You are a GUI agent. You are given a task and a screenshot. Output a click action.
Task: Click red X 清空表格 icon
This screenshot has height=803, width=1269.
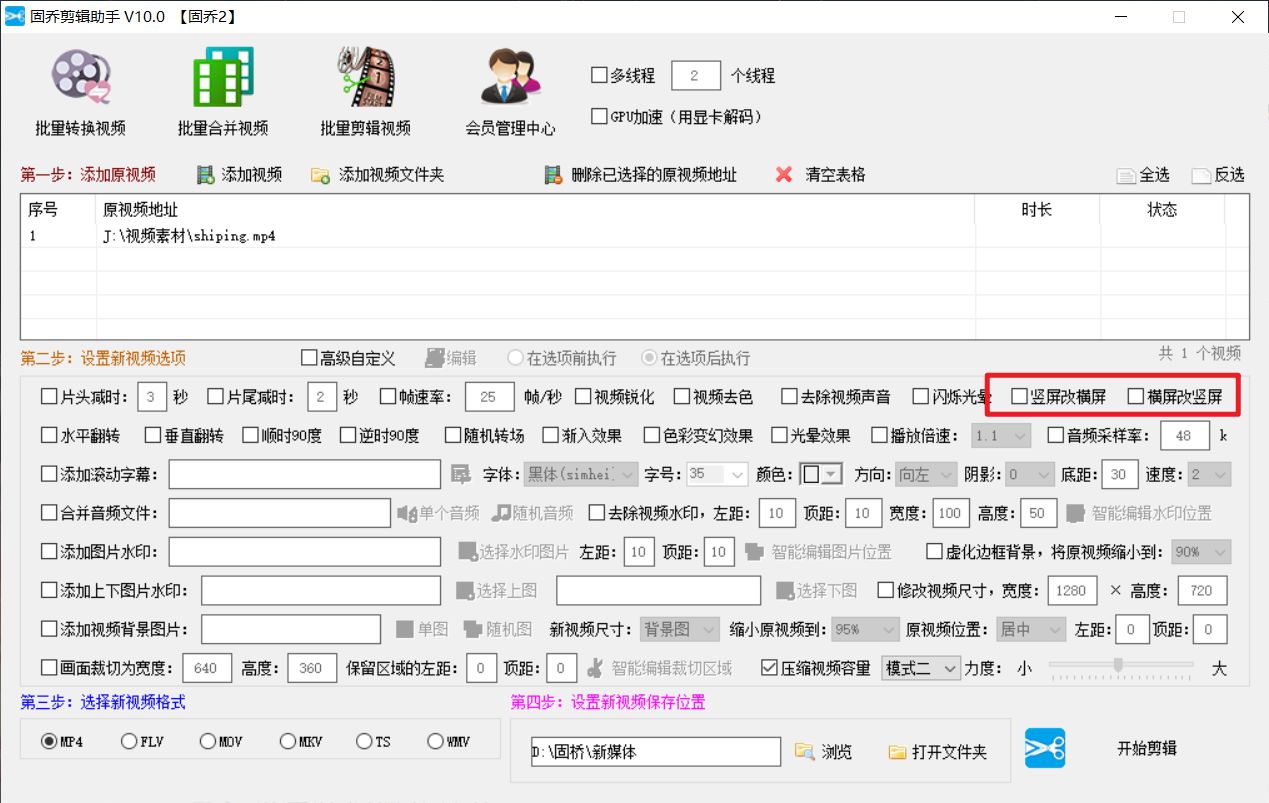(x=784, y=175)
